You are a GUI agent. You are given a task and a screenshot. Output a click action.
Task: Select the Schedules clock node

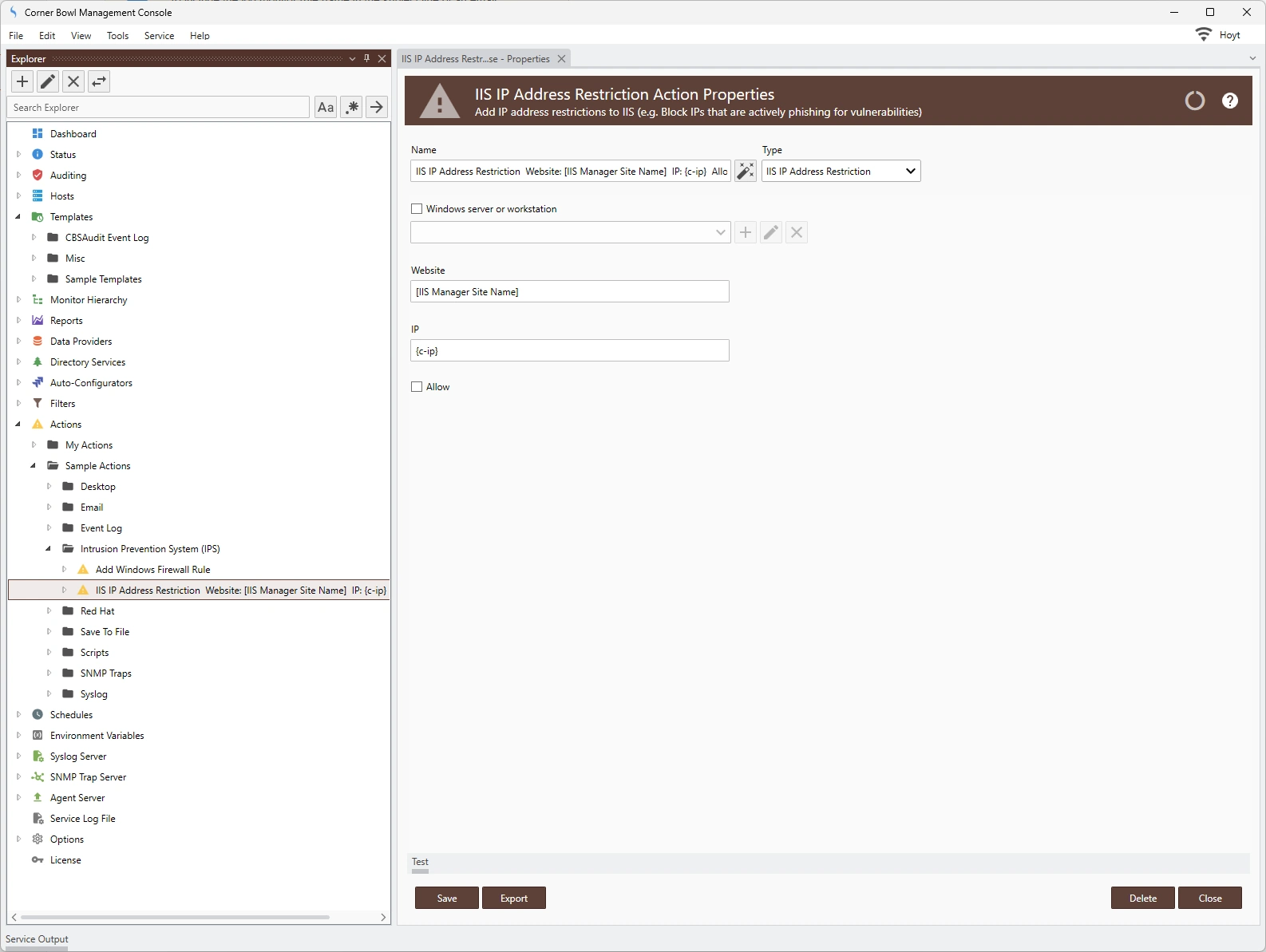[x=71, y=715]
